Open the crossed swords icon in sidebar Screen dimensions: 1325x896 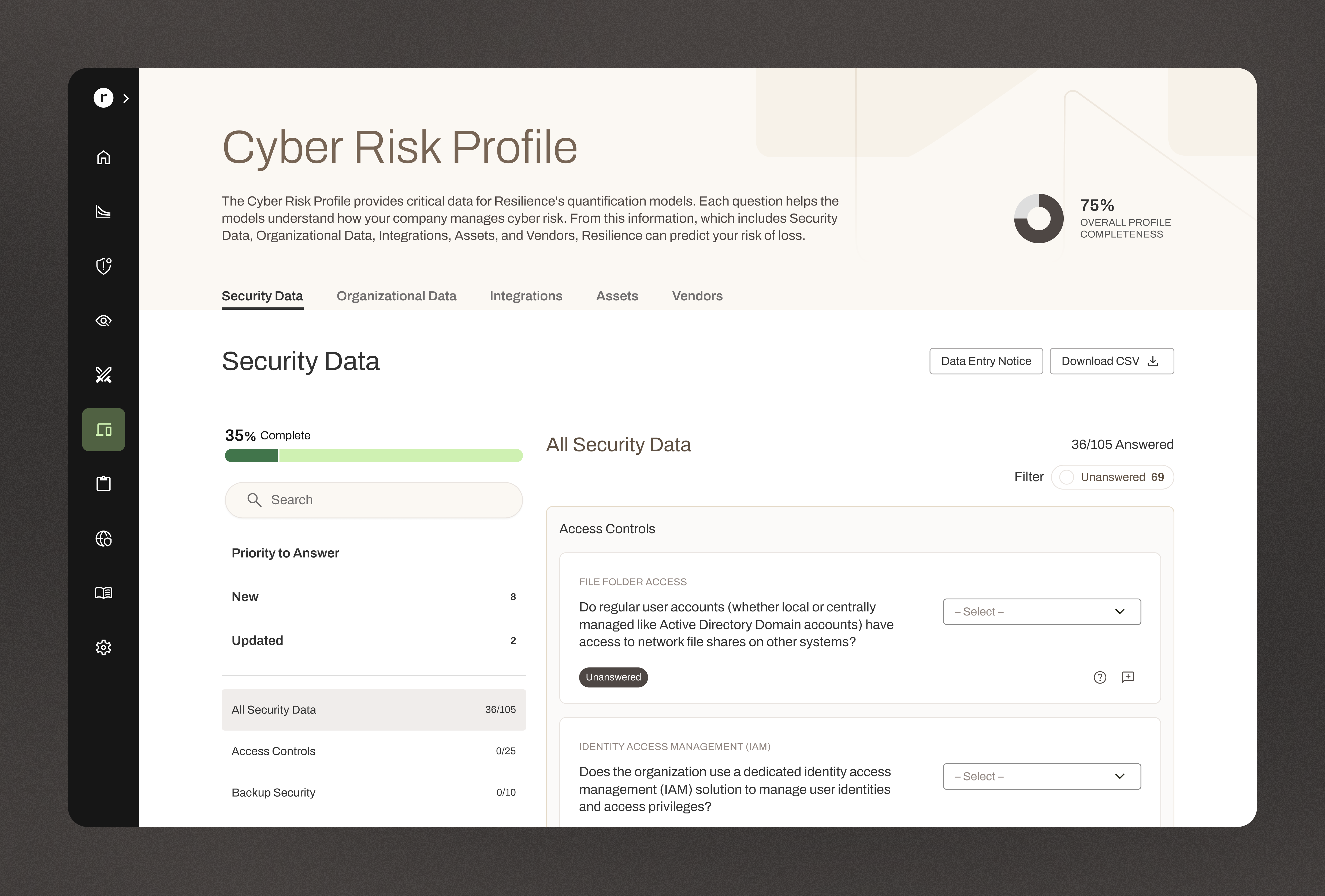(x=103, y=375)
